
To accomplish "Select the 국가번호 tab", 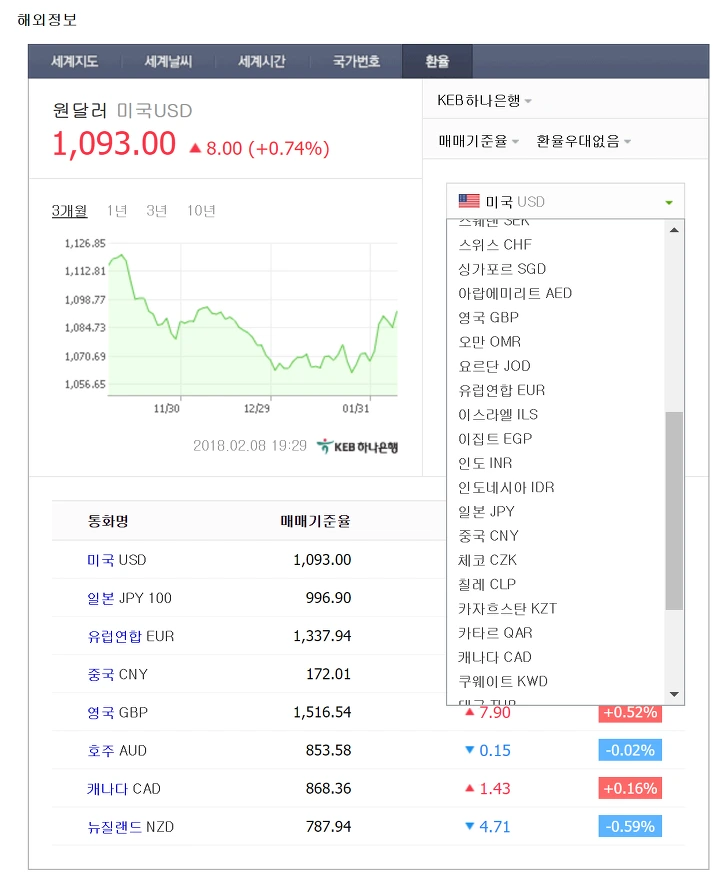I will pos(356,61).
